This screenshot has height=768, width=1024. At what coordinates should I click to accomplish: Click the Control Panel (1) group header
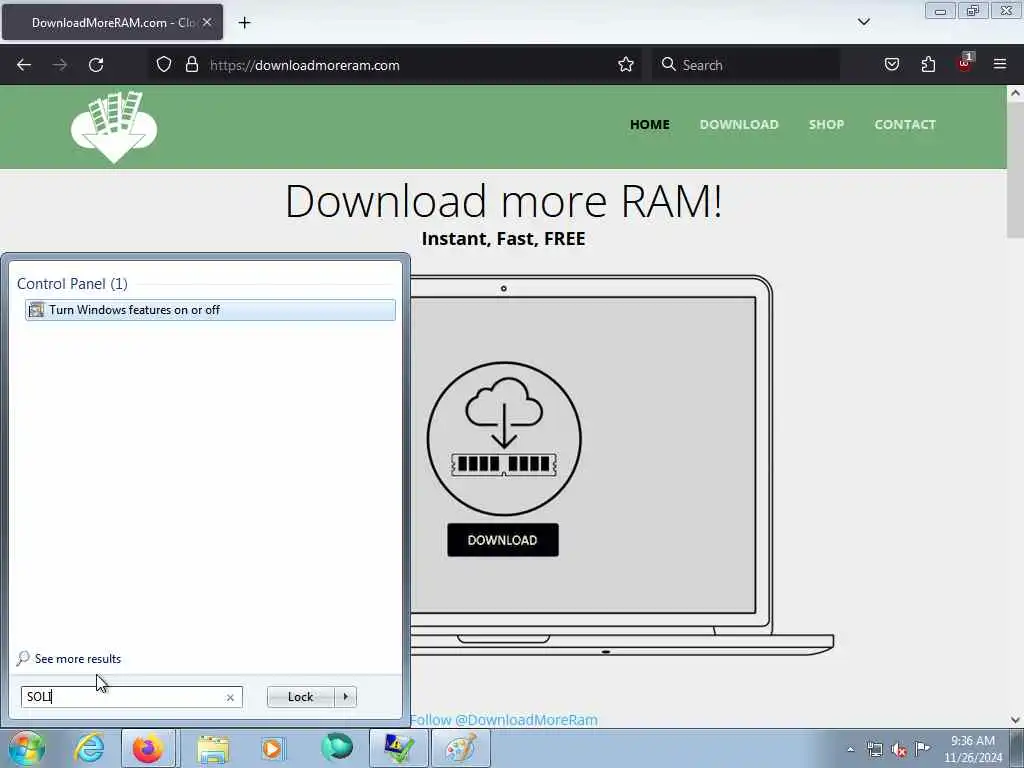pos(72,283)
